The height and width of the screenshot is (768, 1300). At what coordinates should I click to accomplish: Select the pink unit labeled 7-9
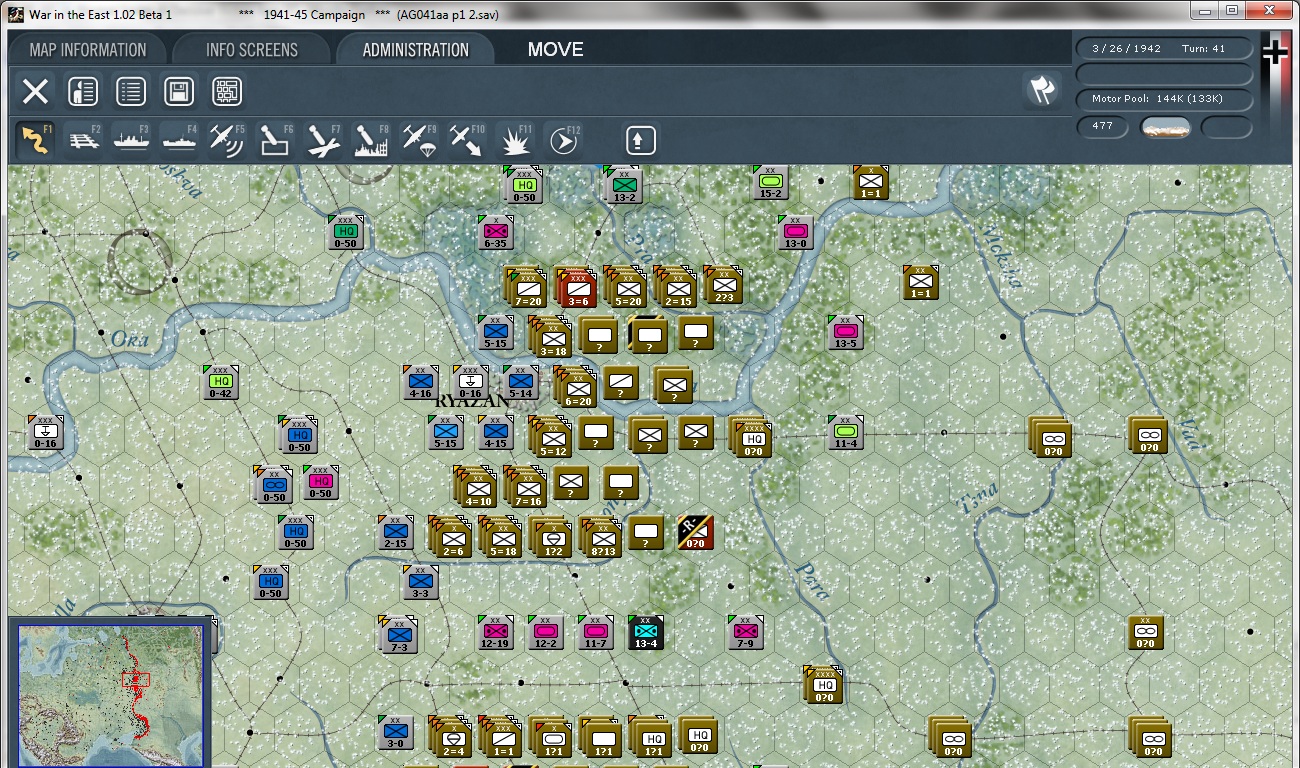(745, 633)
